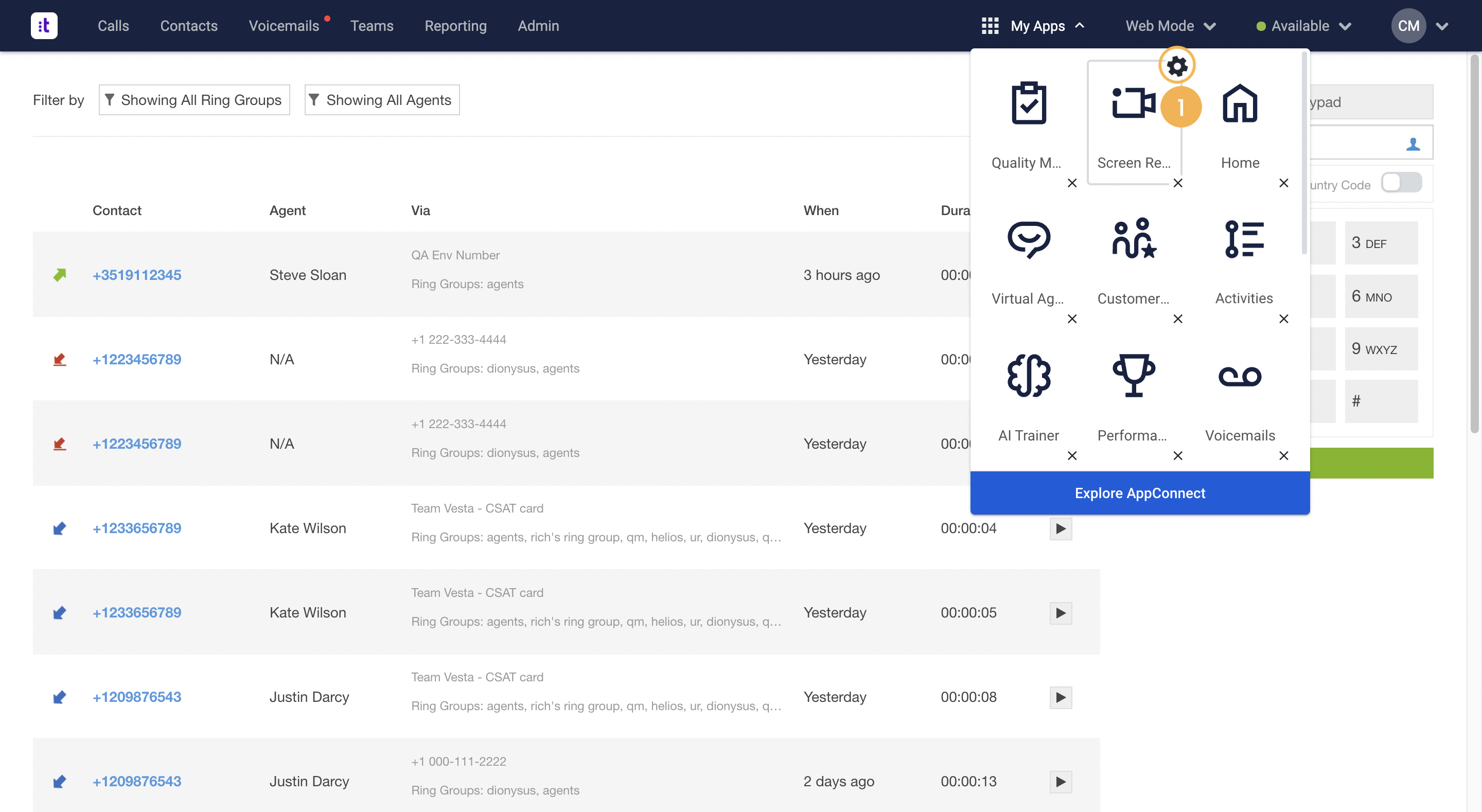Click the Explore AppConnect button
The image size is (1482, 812).
point(1139,493)
